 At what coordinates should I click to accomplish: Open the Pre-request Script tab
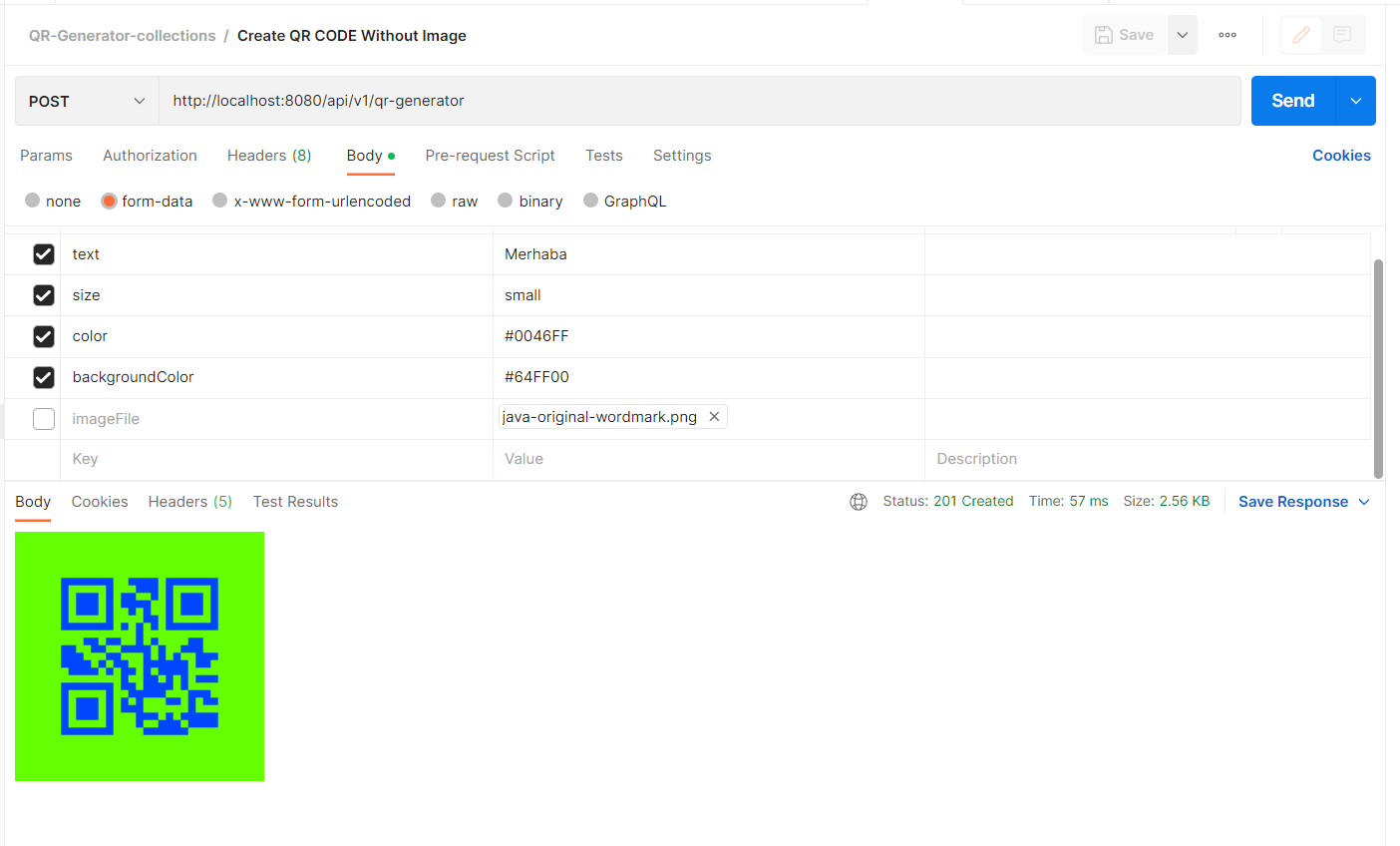pos(490,156)
